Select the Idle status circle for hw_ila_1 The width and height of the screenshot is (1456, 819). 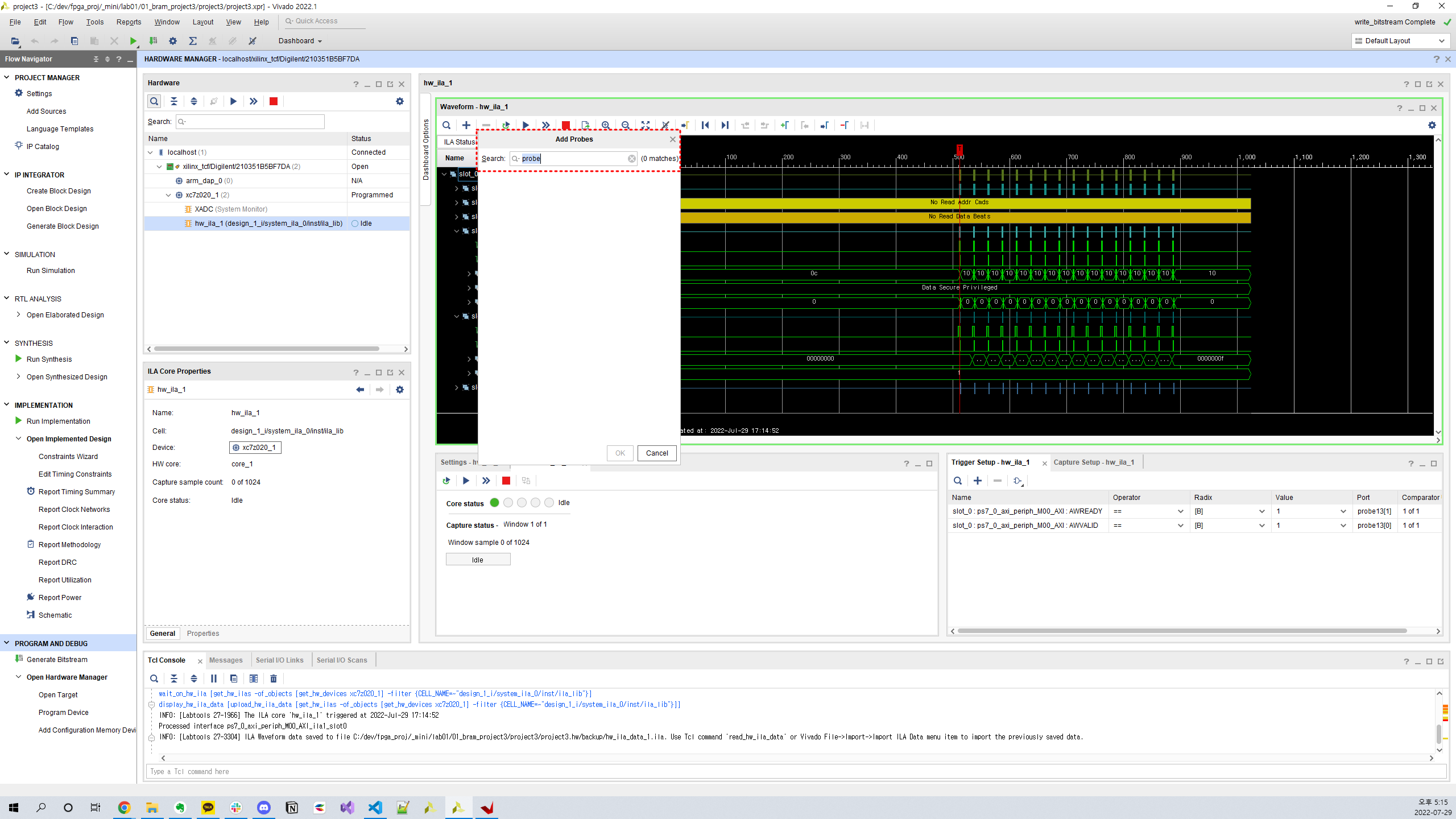(x=355, y=224)
